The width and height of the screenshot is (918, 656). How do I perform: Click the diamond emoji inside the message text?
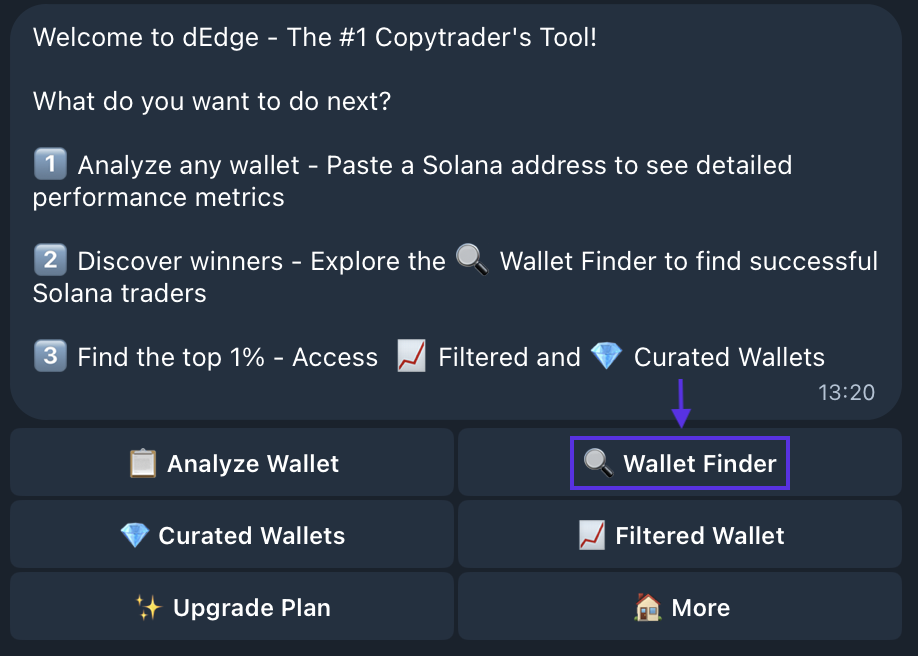point(607,357)
